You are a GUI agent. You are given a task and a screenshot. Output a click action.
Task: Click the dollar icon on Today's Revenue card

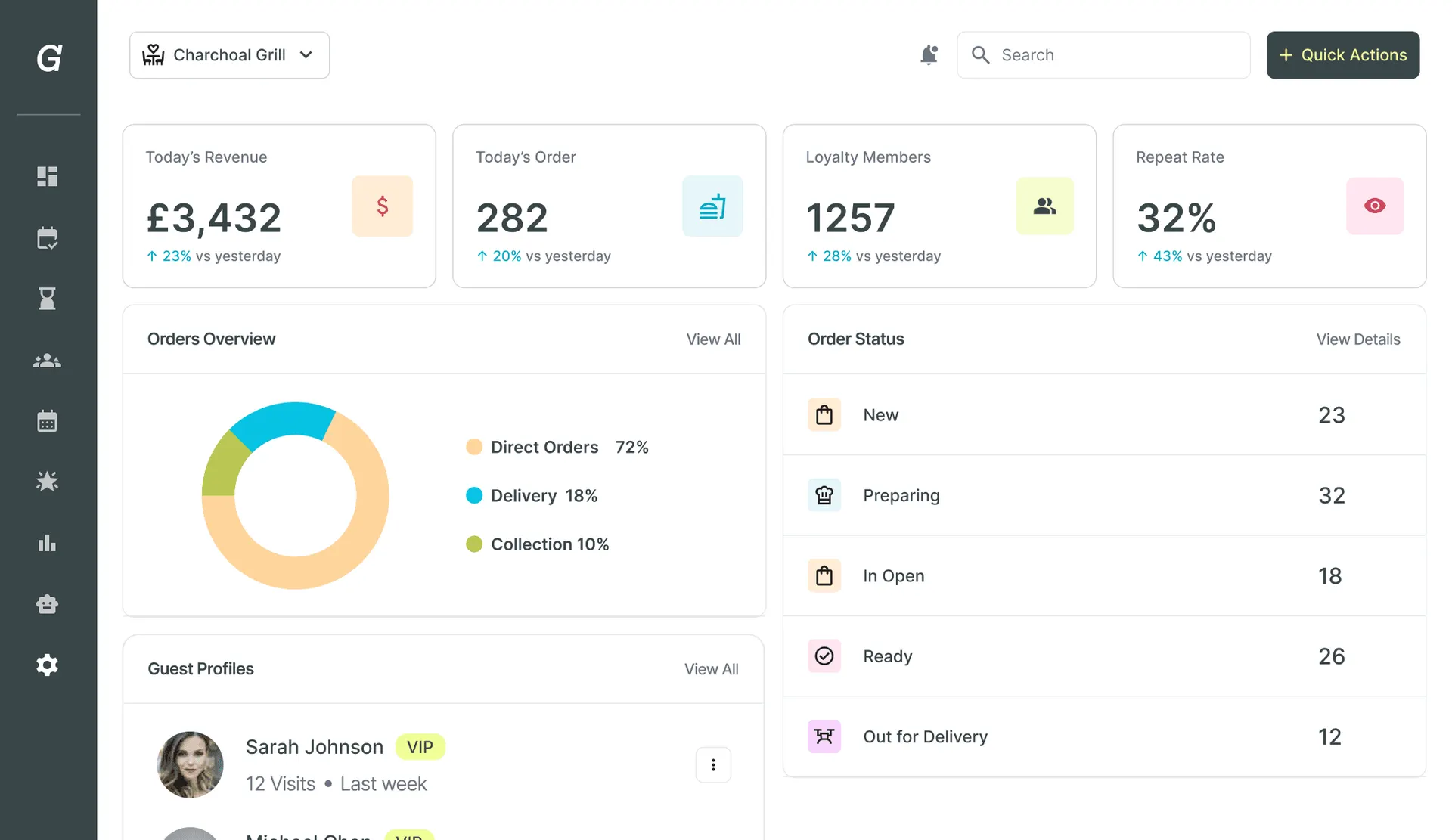[383, 206]
